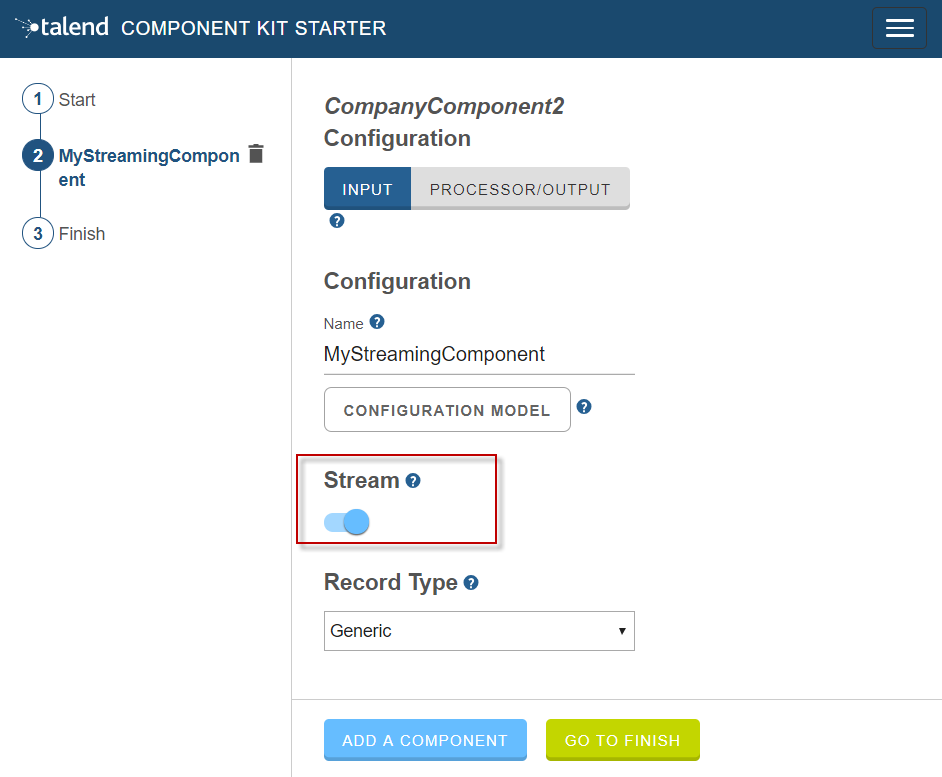942x777 pixels.
Task: Click the Component Kit Starter title
Action: click(253, 28)
